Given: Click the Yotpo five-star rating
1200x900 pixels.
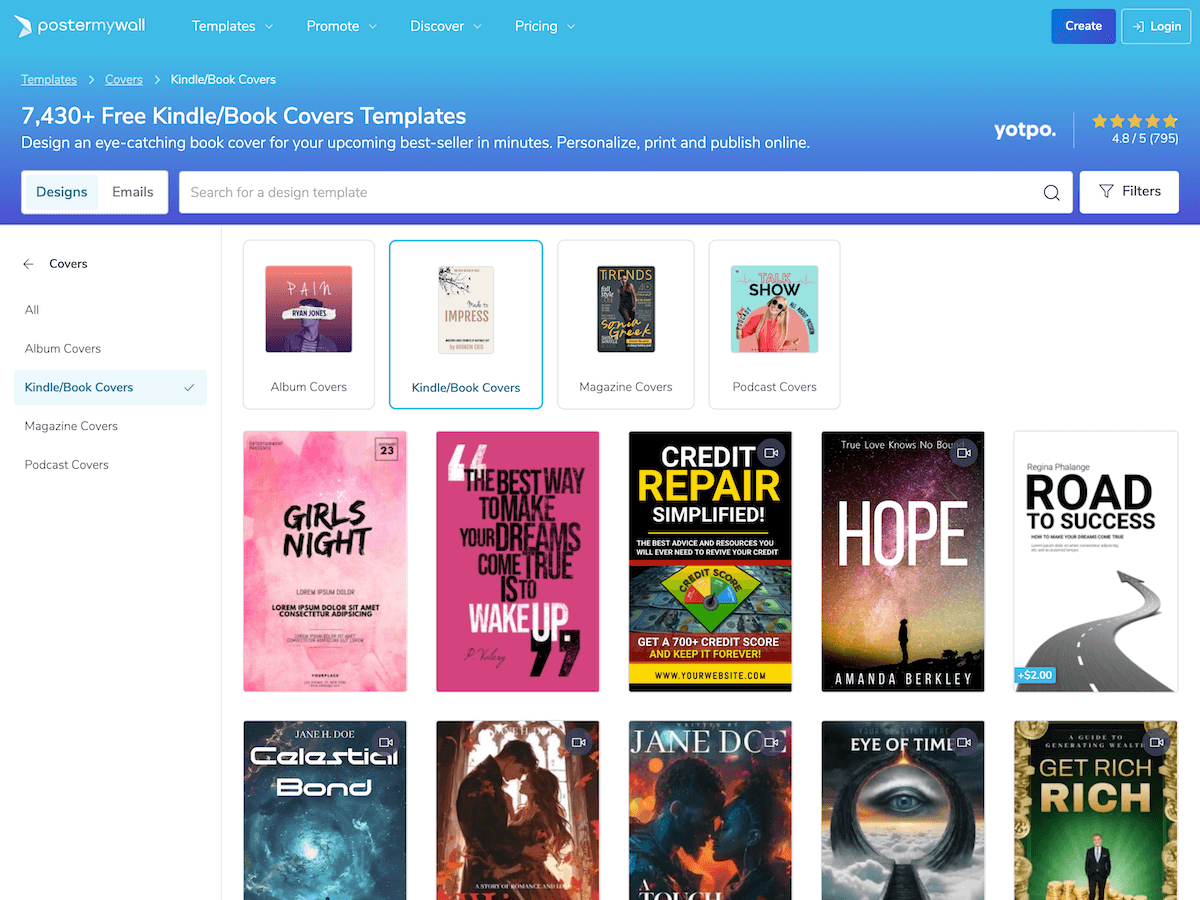Looking at the screenshot, I should (x=1134, y=121).
